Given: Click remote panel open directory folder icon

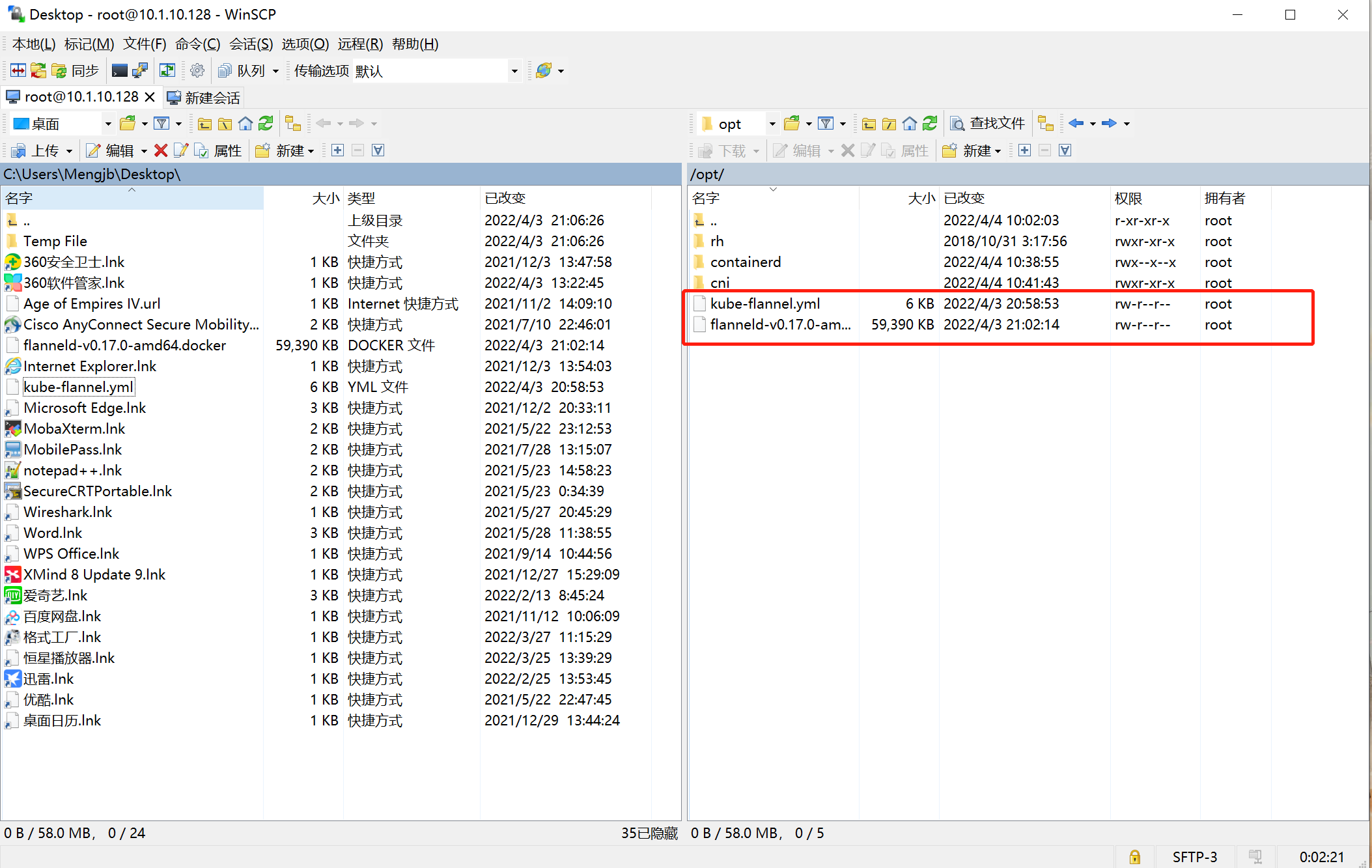Looking at the screenshot, I should pyautogui.click(x=792, y=123).
